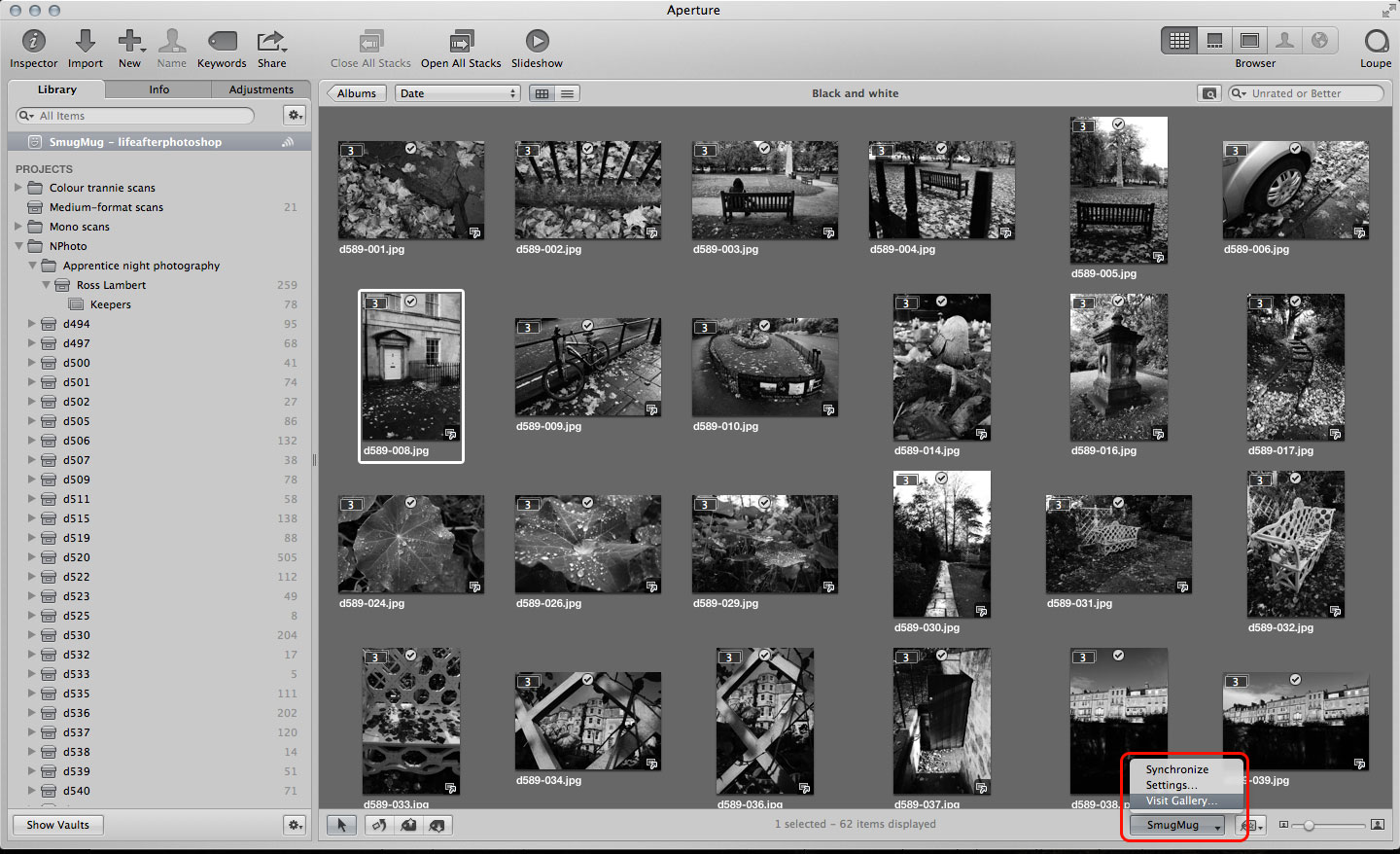Screen dimensions: 1400x854
Task: Click the Import arrow icon
Action: tap(86, 41)
